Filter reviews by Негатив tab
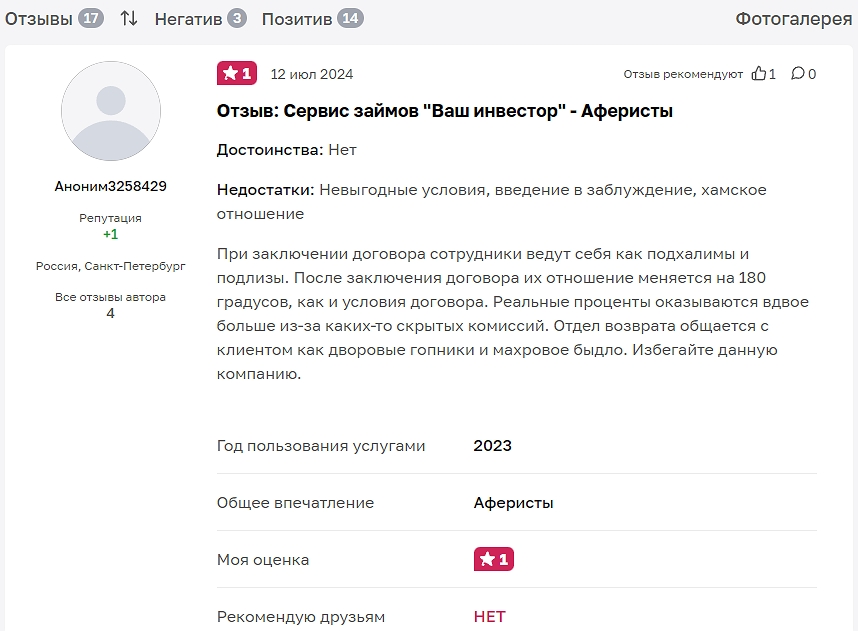The height and width of the screenshot is (631, 858). tap(188, 18)
